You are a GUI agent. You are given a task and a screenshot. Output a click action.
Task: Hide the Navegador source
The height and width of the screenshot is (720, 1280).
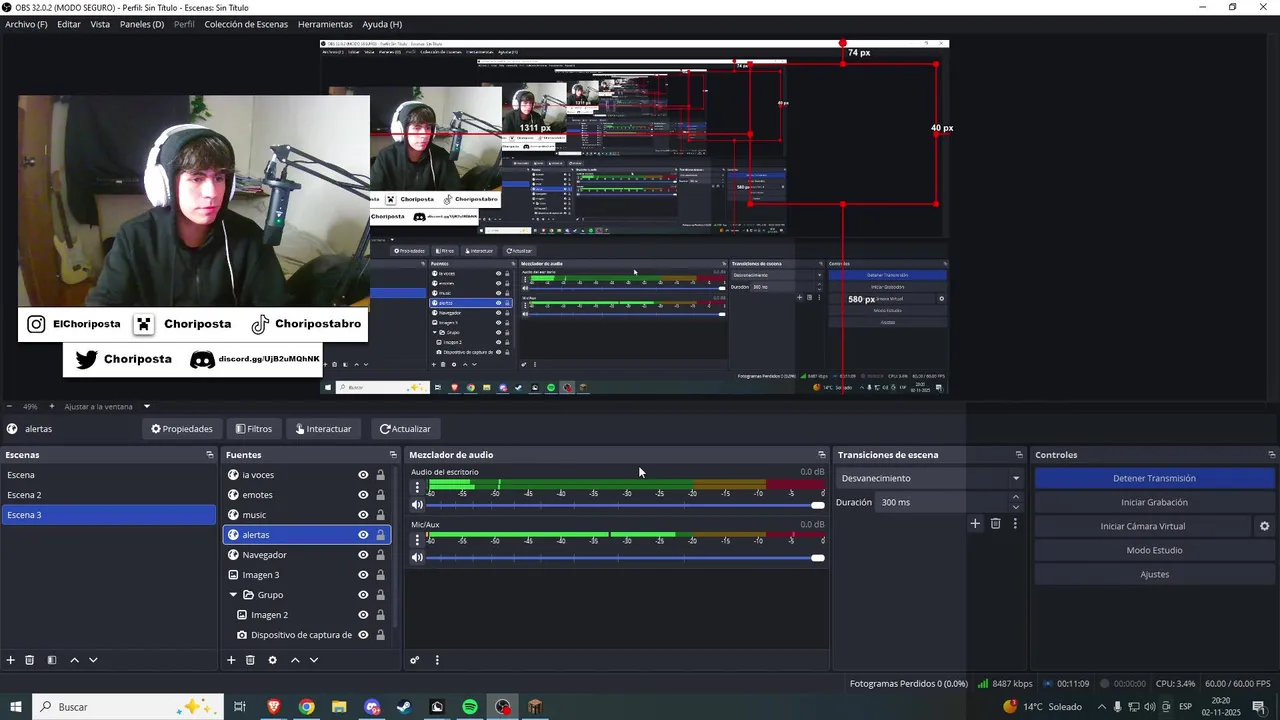[x=363, y=555]
